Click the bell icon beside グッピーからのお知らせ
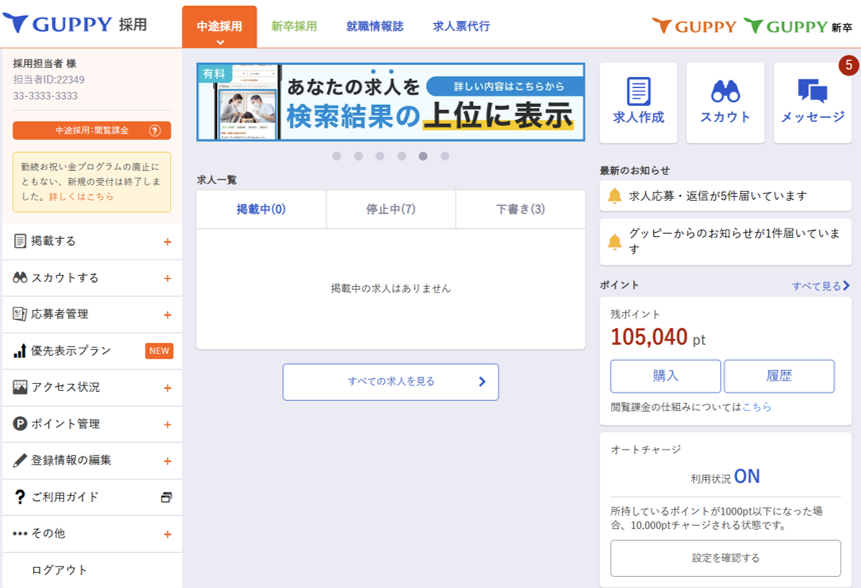Screen dimensions: 861x588 pos(614,242)
